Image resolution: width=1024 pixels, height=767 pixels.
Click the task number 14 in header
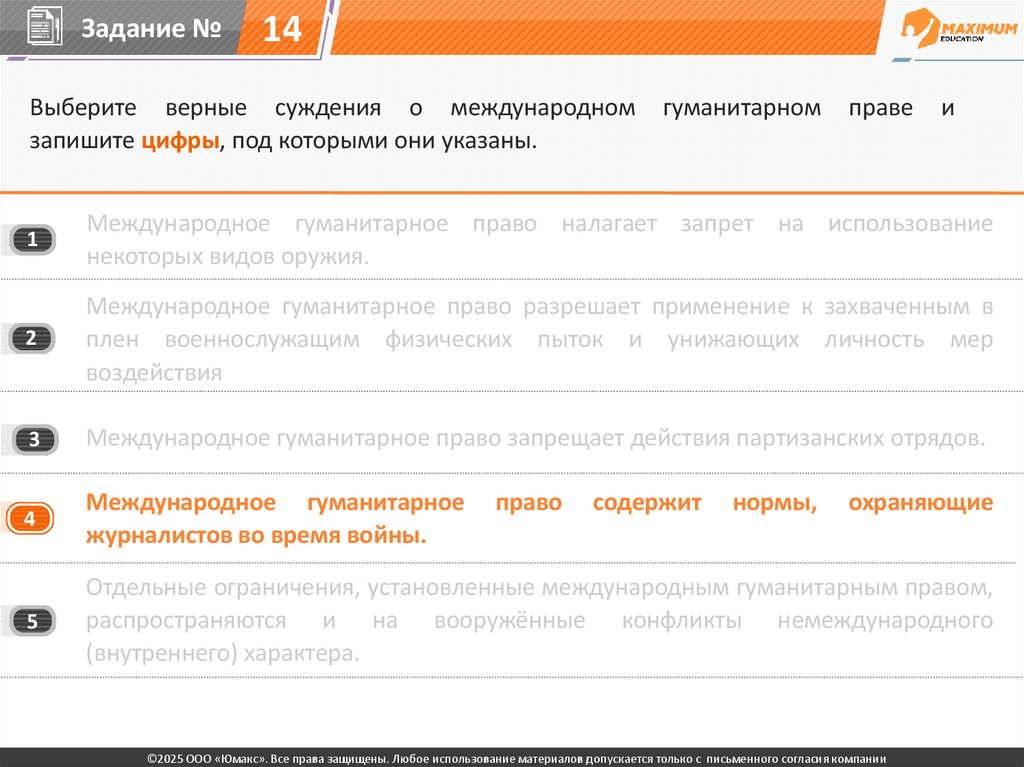coord(281,28)
